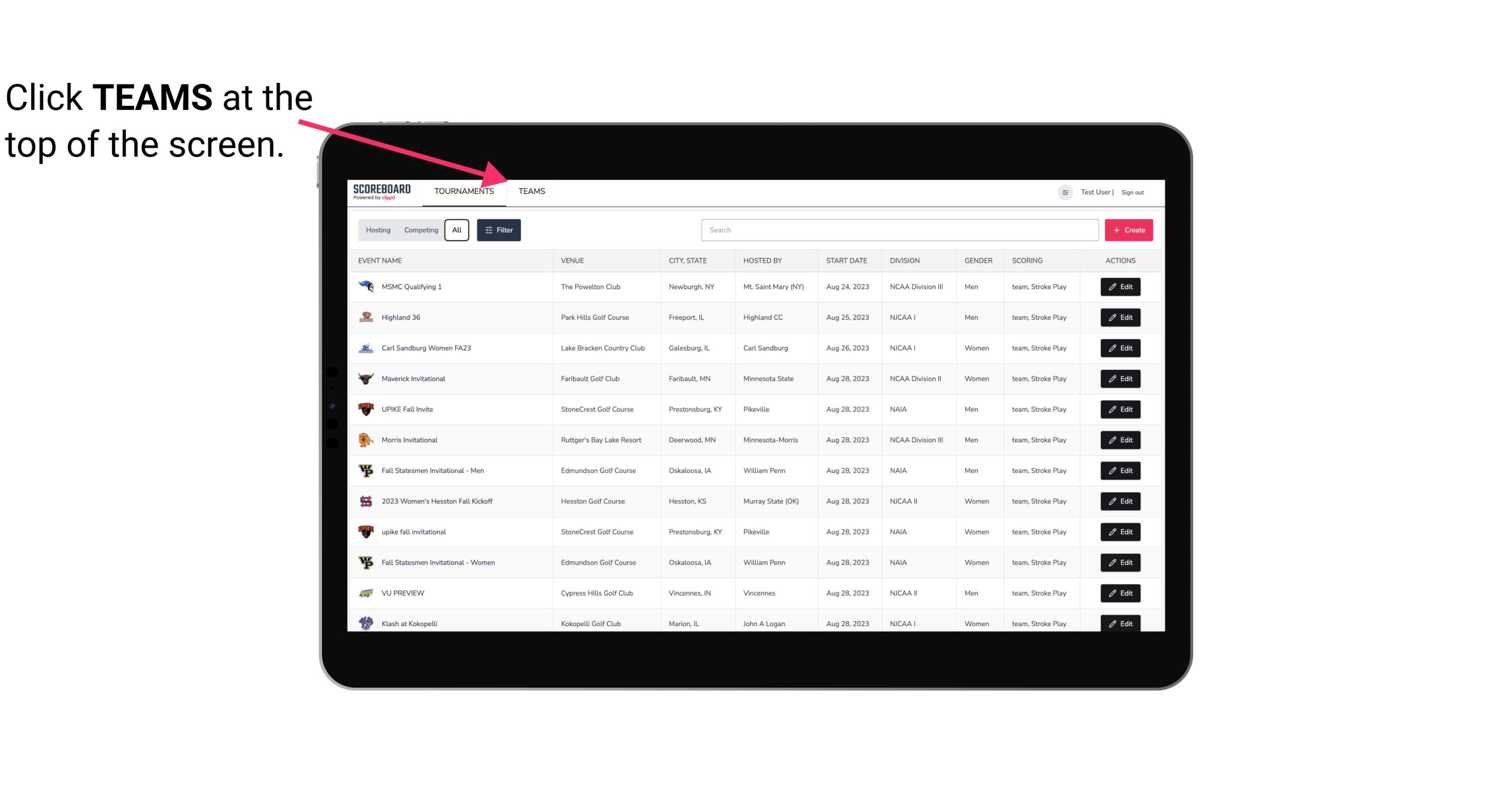This screenshot has height=812, width=1510.
Task: Expand the START DATE column sorter
Action: click(846, 260)
